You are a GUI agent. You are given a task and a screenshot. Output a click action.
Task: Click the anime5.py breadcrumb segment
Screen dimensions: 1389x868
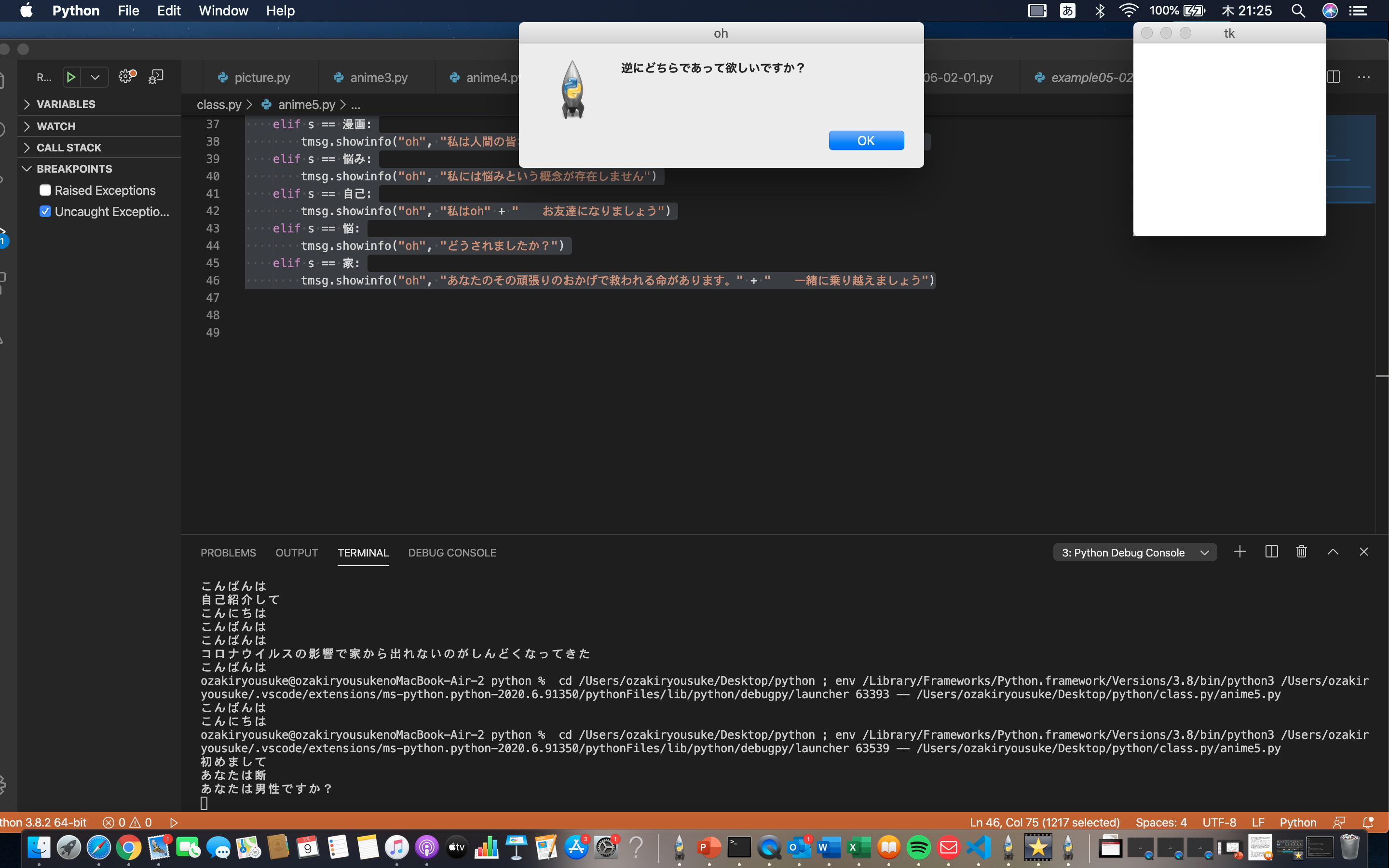click(307, 105)
